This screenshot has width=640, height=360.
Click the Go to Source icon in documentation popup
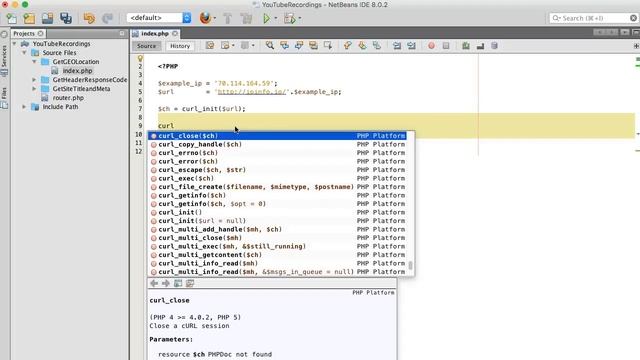(x=190, y=283)
